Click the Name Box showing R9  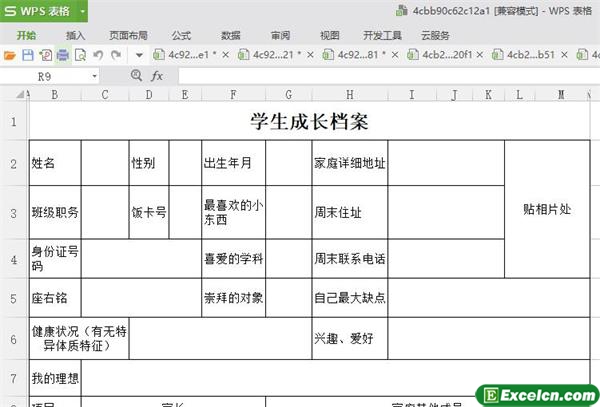44,77
